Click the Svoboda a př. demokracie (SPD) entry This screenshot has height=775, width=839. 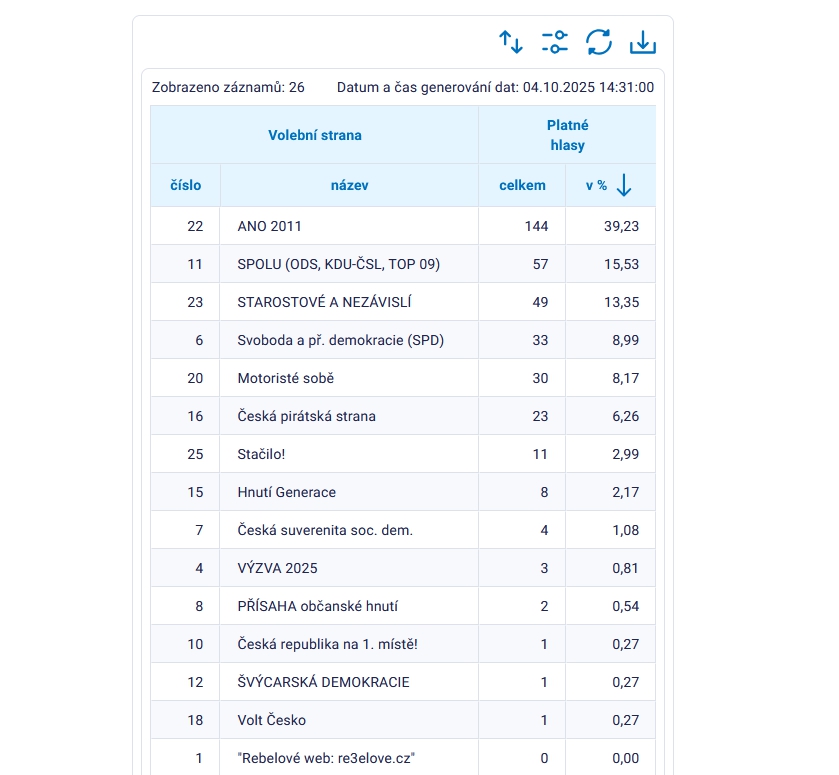coord(340,340)
